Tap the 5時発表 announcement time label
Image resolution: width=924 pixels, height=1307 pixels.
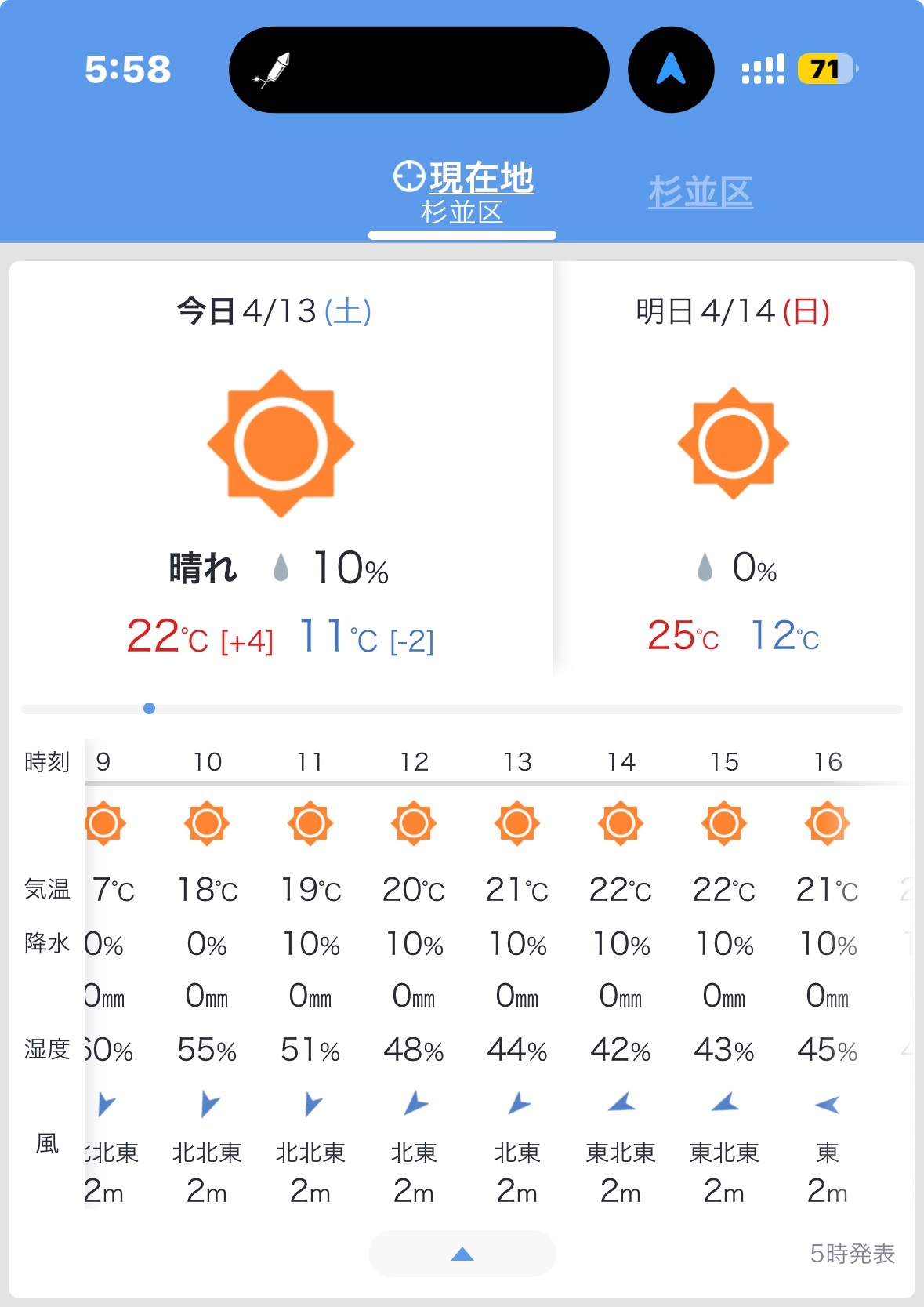853,1254
